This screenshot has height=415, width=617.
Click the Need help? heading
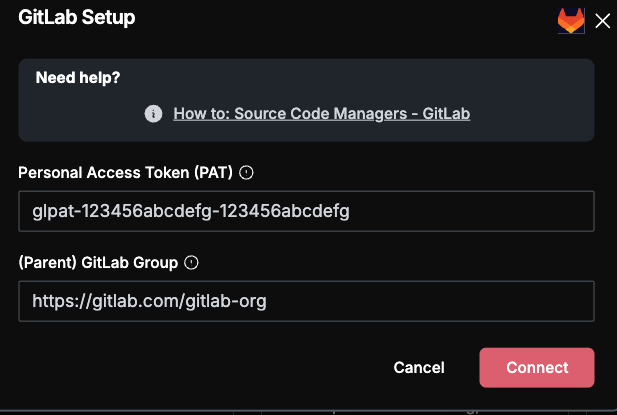pyautogui.click(x=78, y=78)
